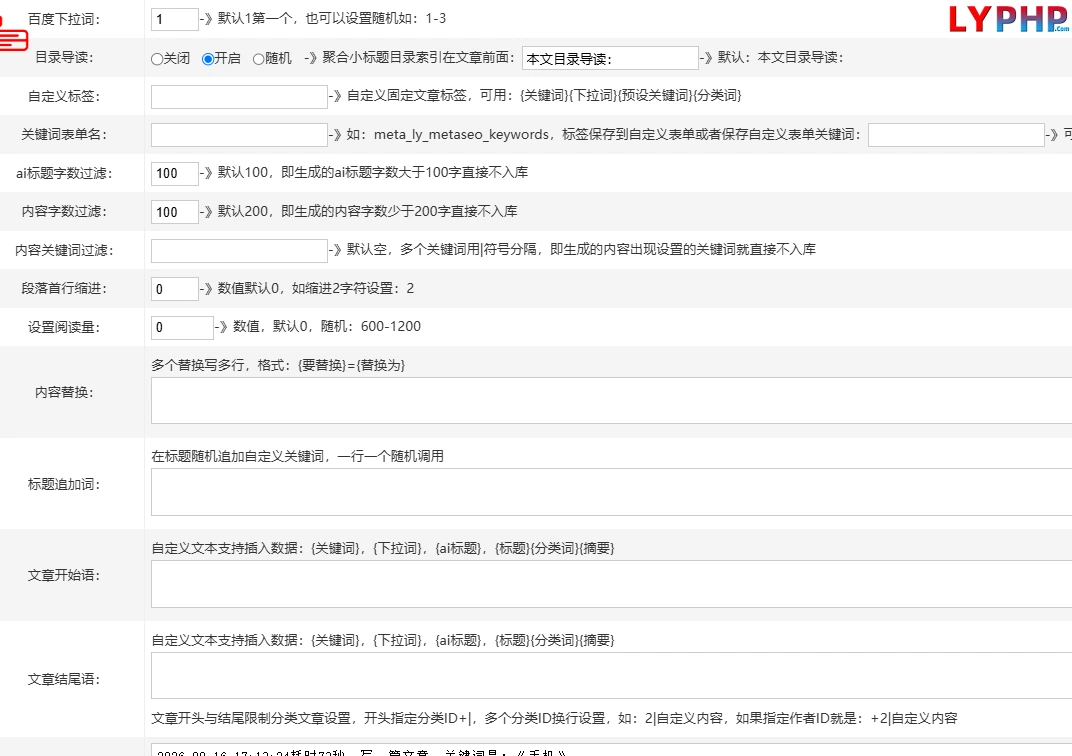1072x756 pixels.
Task: Click the hint 默认1第一个，也可以设置随机如：1-3
Action: [x=332, y=18]
